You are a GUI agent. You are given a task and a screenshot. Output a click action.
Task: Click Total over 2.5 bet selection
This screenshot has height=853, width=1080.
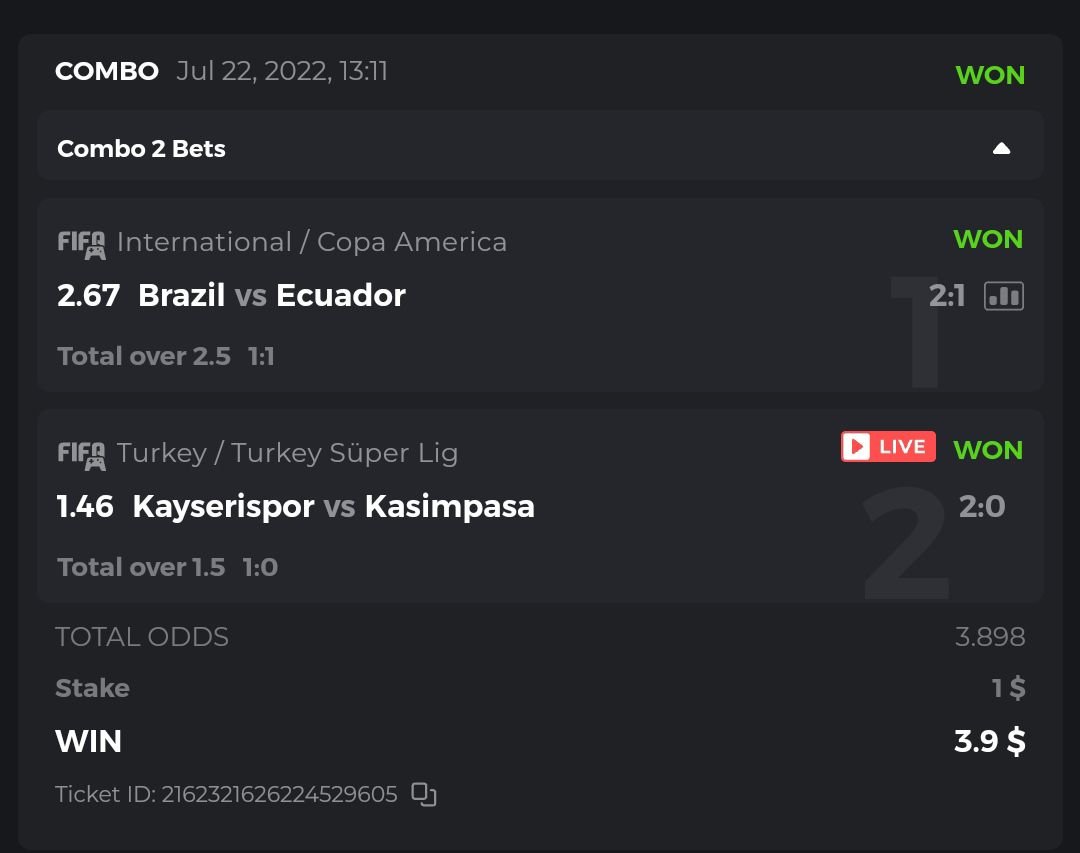[144, 357]
